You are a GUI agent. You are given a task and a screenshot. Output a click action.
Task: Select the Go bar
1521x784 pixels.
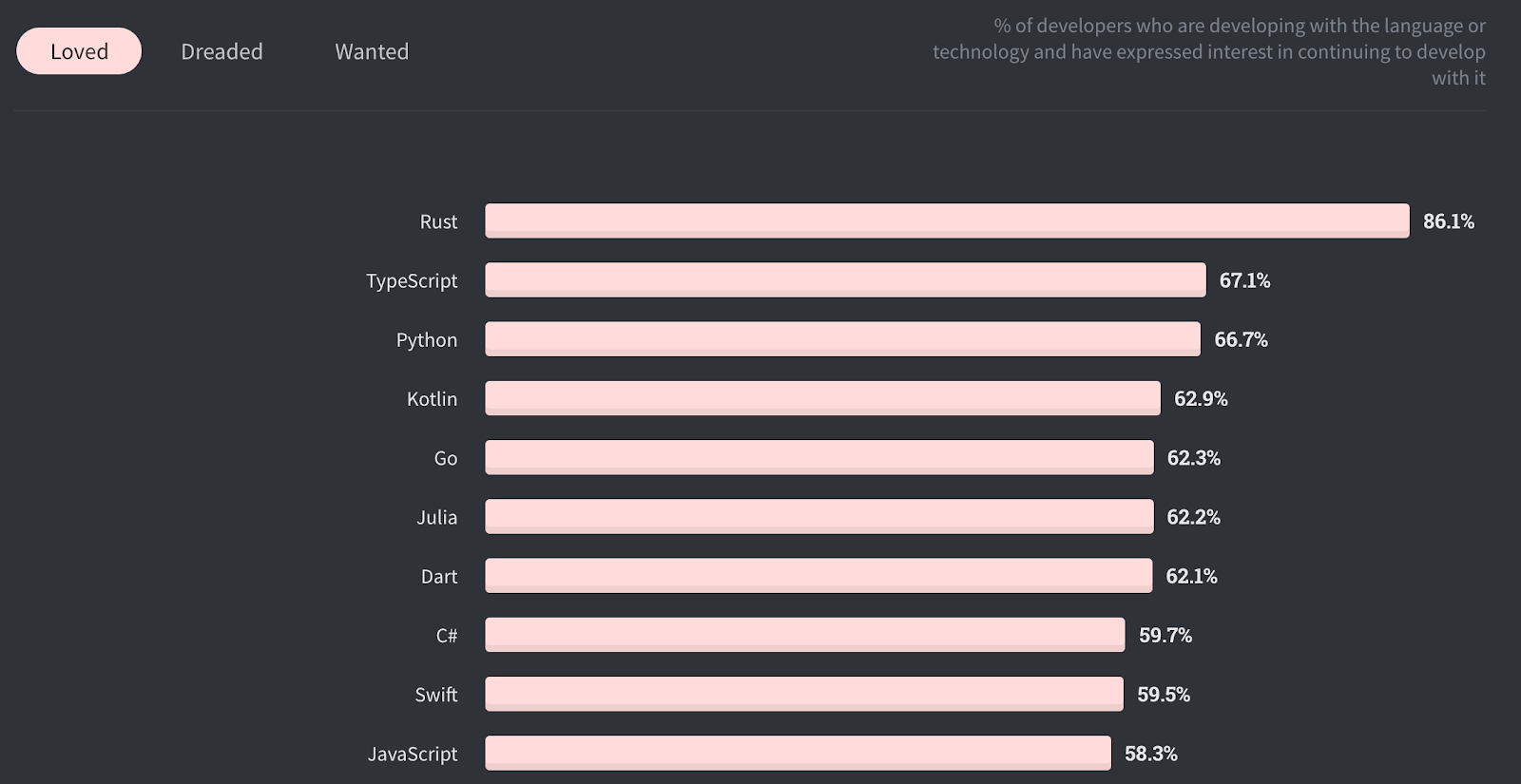click(x=819, y=457)
